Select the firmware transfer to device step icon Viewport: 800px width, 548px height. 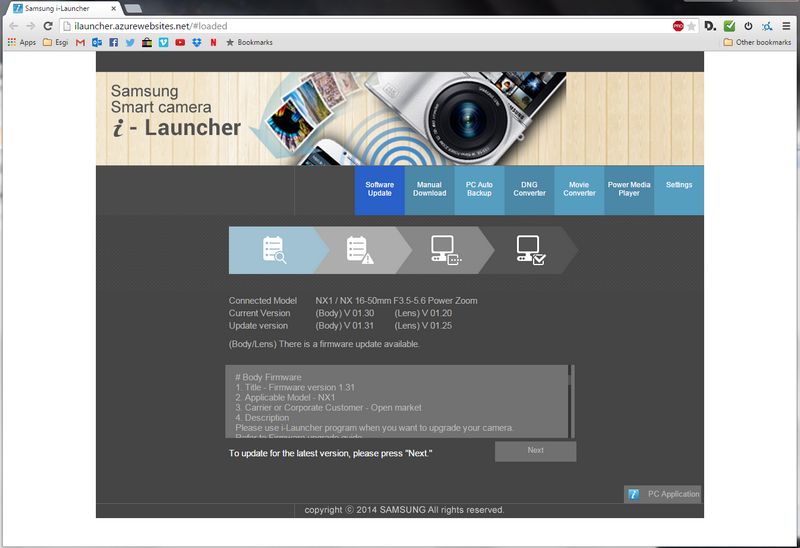point(445,250)
